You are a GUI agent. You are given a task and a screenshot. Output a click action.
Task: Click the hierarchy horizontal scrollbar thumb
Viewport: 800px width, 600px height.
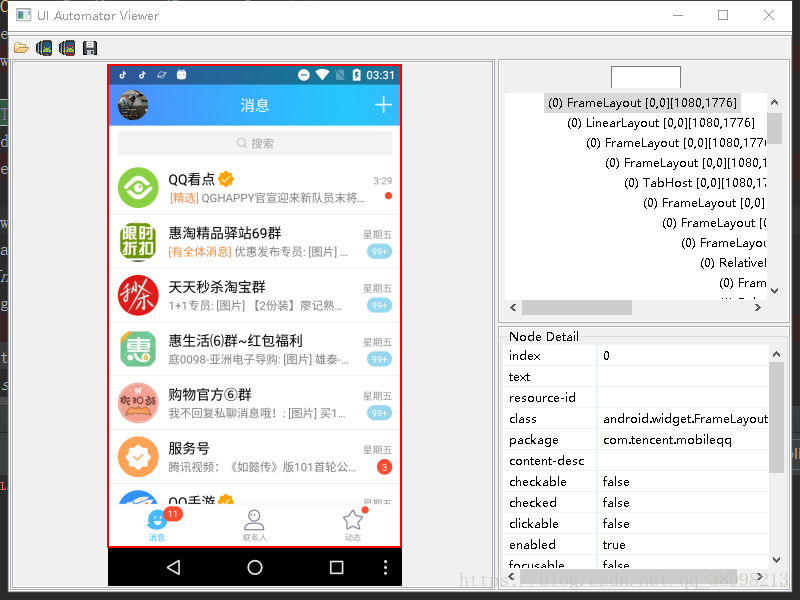(x=577, y=307)
